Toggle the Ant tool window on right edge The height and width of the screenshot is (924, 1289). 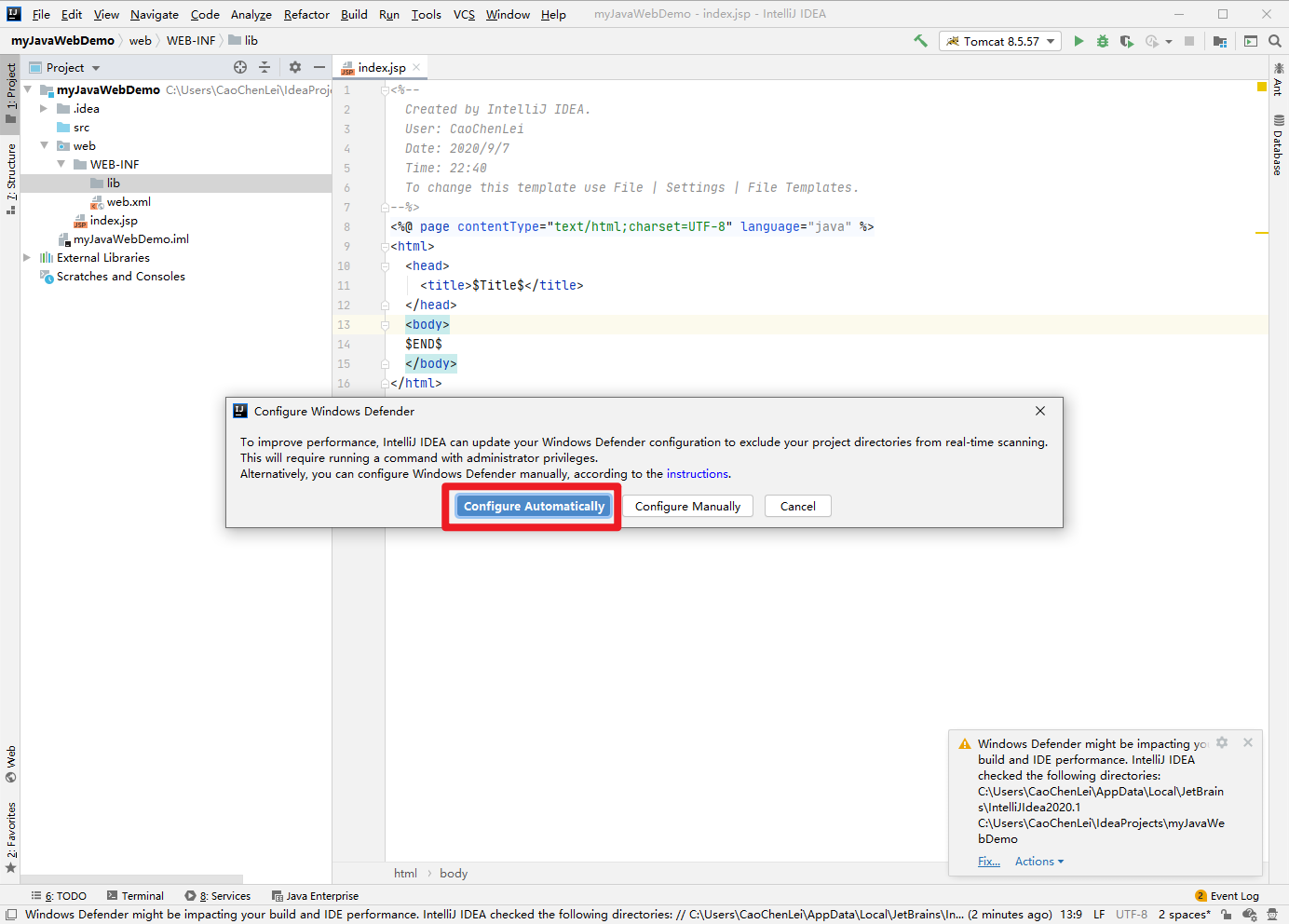(x=1278, y=78)
